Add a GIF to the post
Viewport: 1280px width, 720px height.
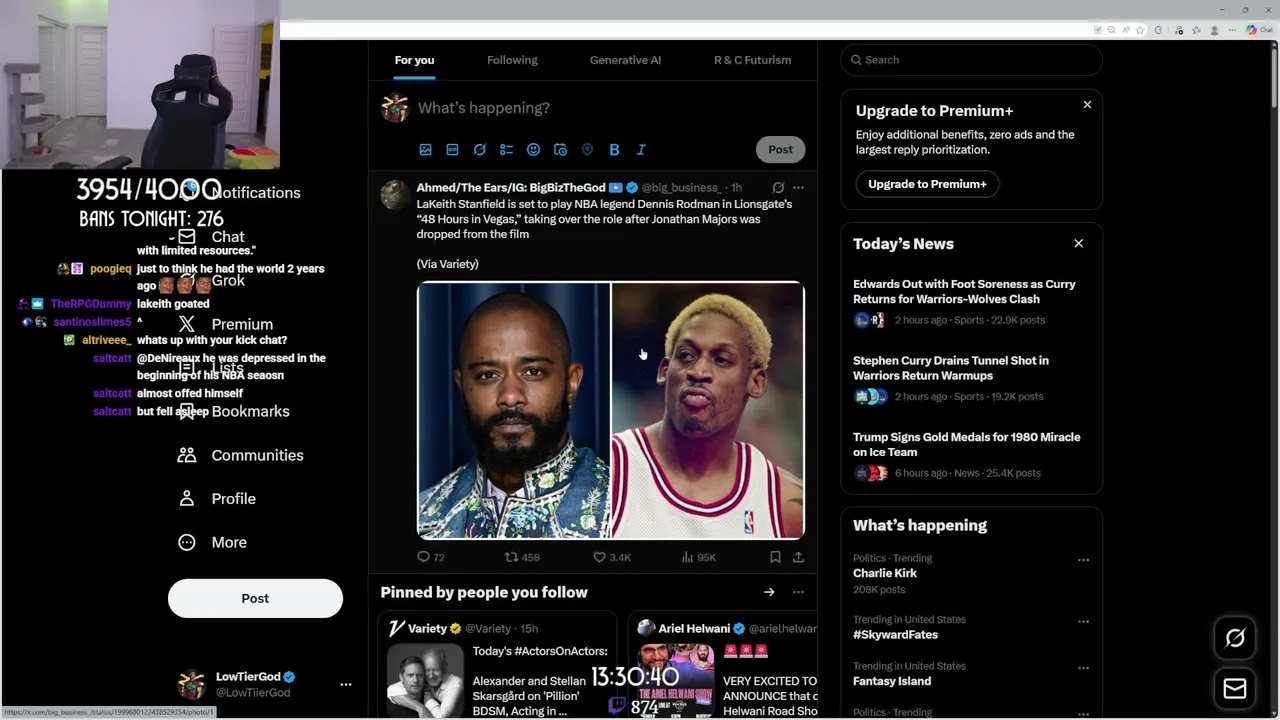pyautogui.click(x=452, y=149)
